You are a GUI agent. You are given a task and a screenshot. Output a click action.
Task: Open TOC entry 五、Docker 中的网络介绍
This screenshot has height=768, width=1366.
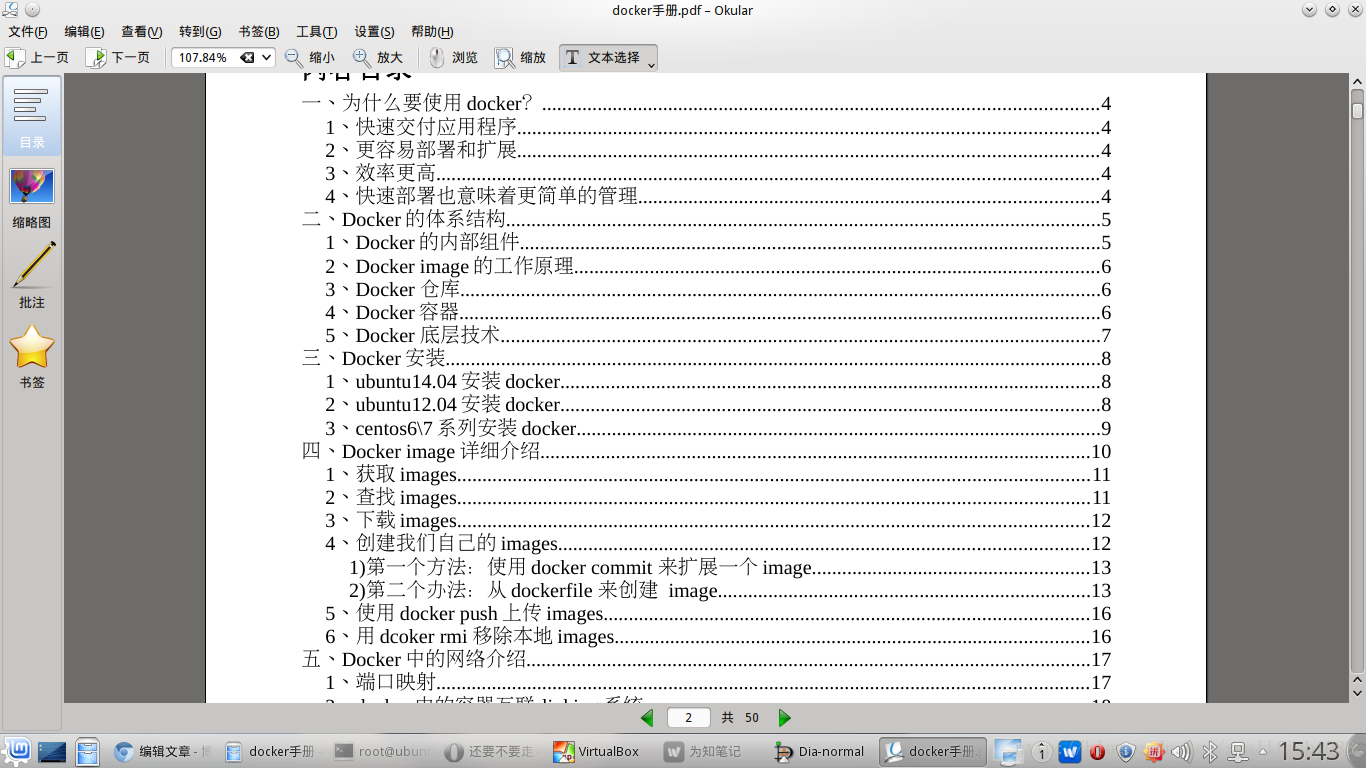tap(706, 660)
